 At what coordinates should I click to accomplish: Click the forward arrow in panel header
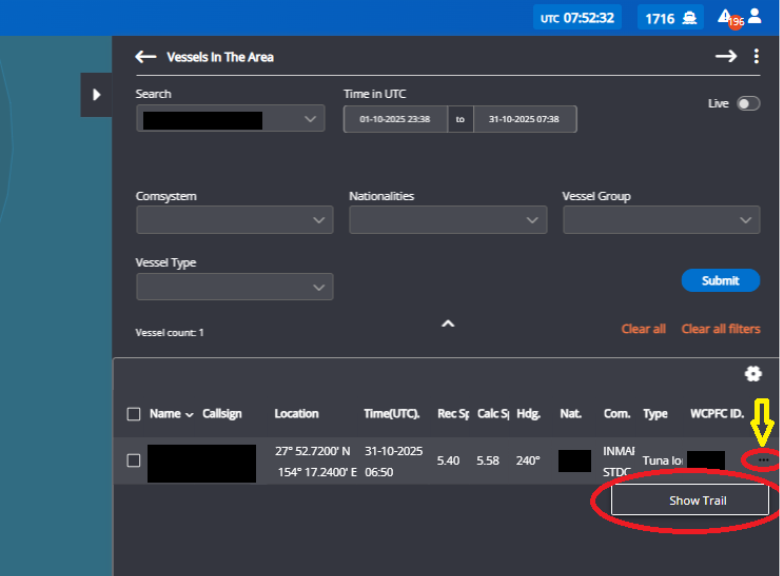(726, 56)
